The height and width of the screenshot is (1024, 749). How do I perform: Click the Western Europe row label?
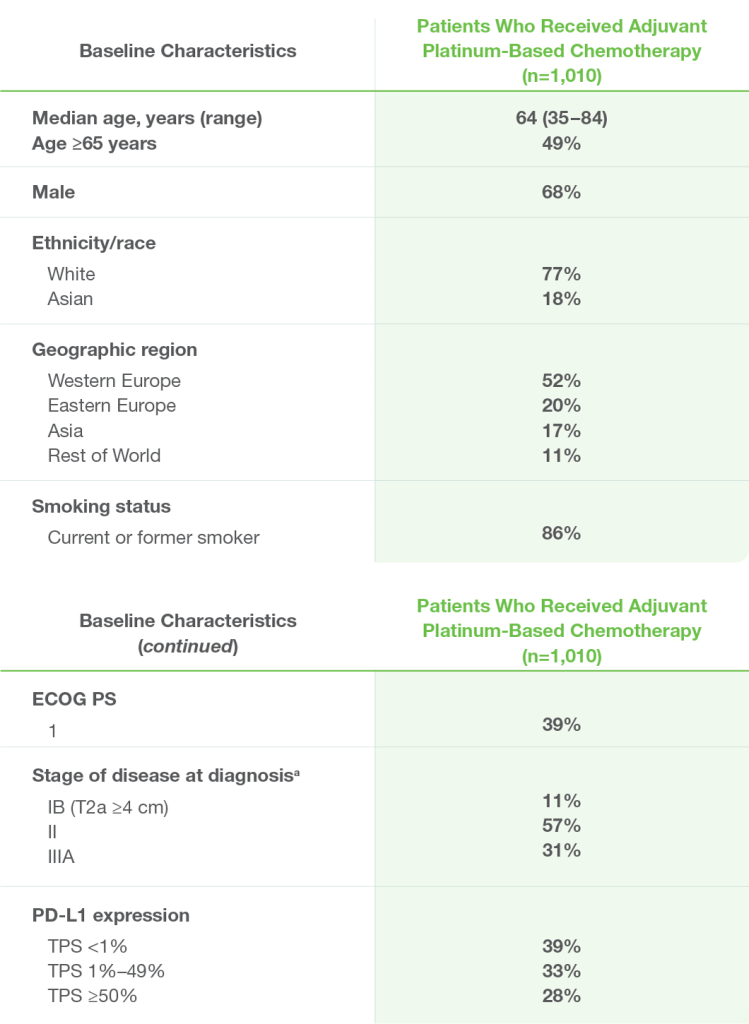pos(114,381)
